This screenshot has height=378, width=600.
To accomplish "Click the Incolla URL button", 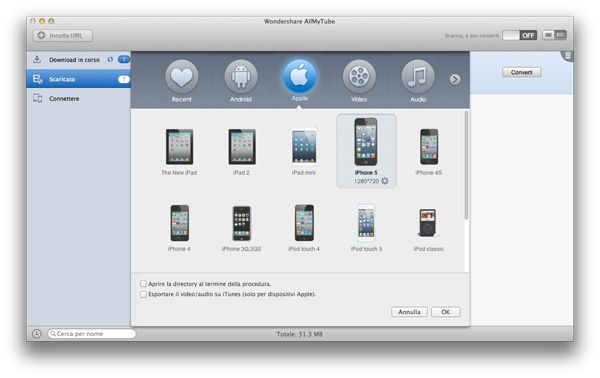I will (62, 36).
